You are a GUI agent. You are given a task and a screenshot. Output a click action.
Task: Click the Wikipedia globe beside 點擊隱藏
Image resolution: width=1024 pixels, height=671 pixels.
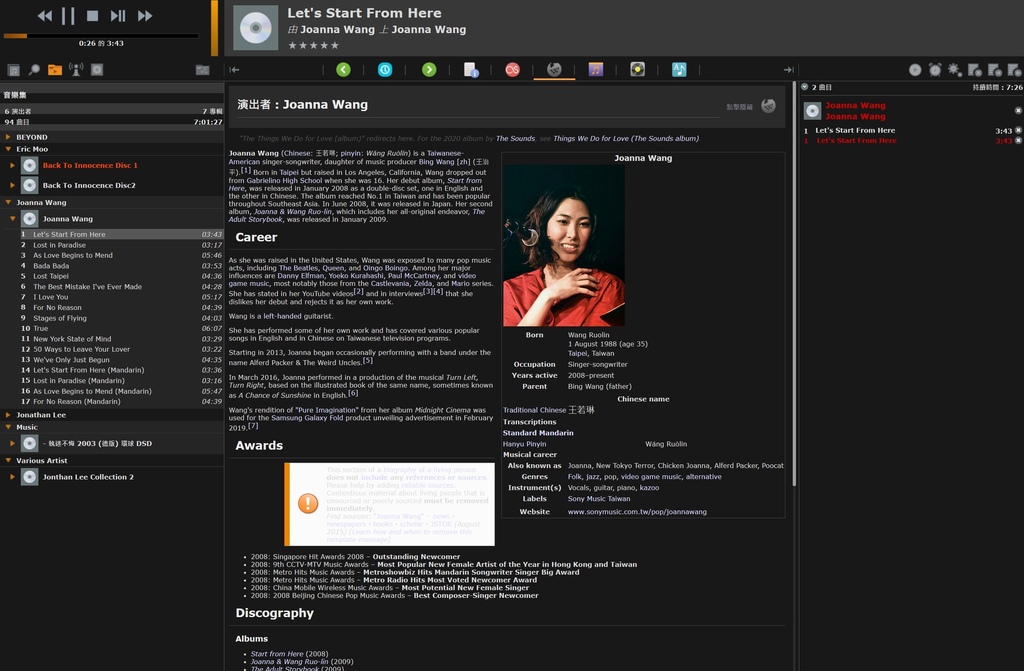pyautogui.click(x=769, y=106)
